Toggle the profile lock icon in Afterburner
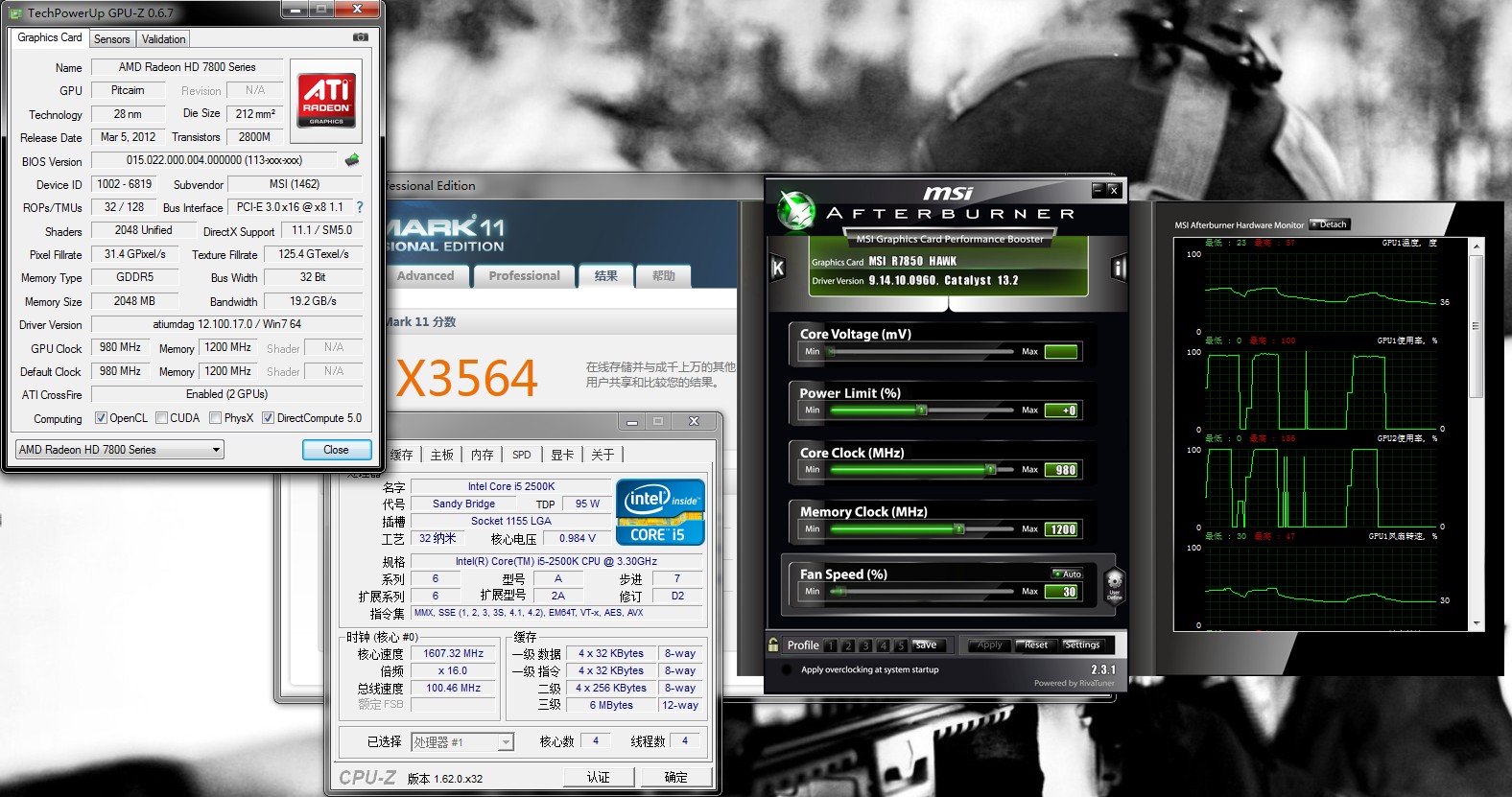 coord(773,645)
